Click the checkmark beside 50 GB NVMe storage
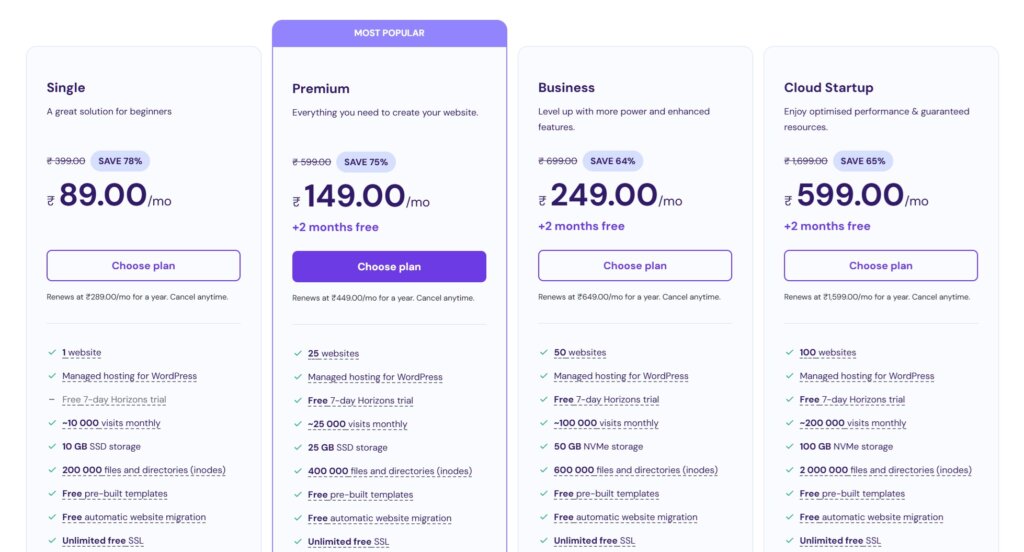The width and height of the screenshot is (1024, 552). pyautogui.click(x=543, y=446)
